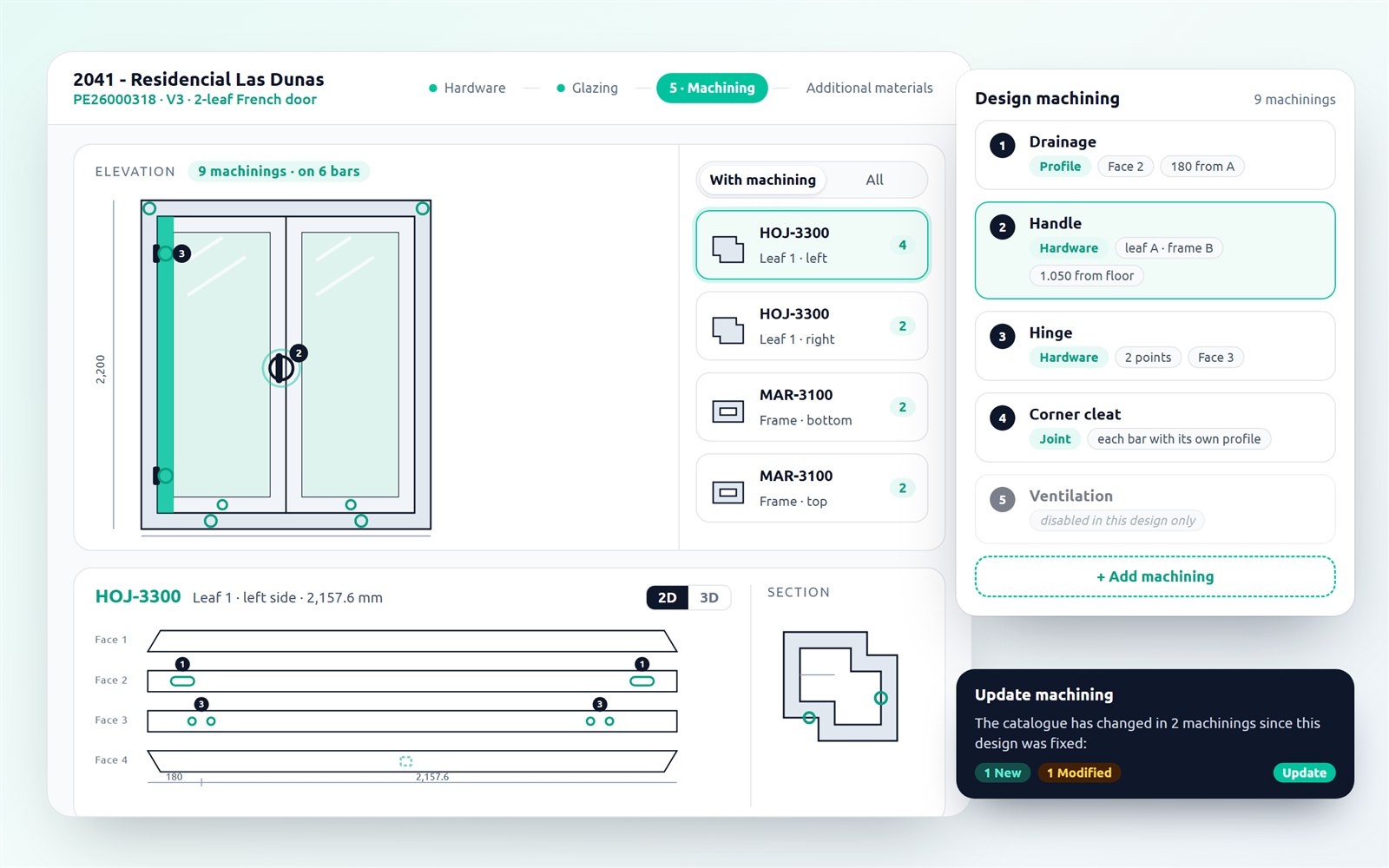1389x868 pixels.
Task: Click the 2 points chip
Action: click(1148, 358)
